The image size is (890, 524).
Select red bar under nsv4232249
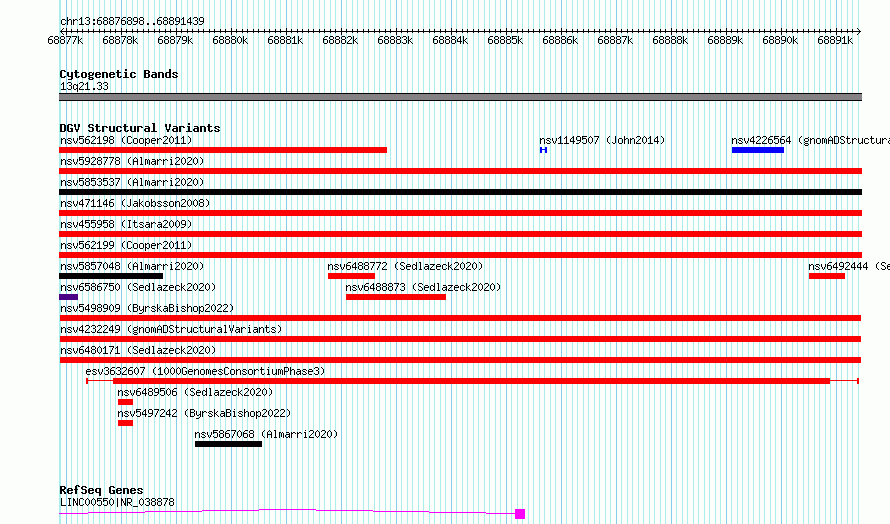(x=460, y=339)
